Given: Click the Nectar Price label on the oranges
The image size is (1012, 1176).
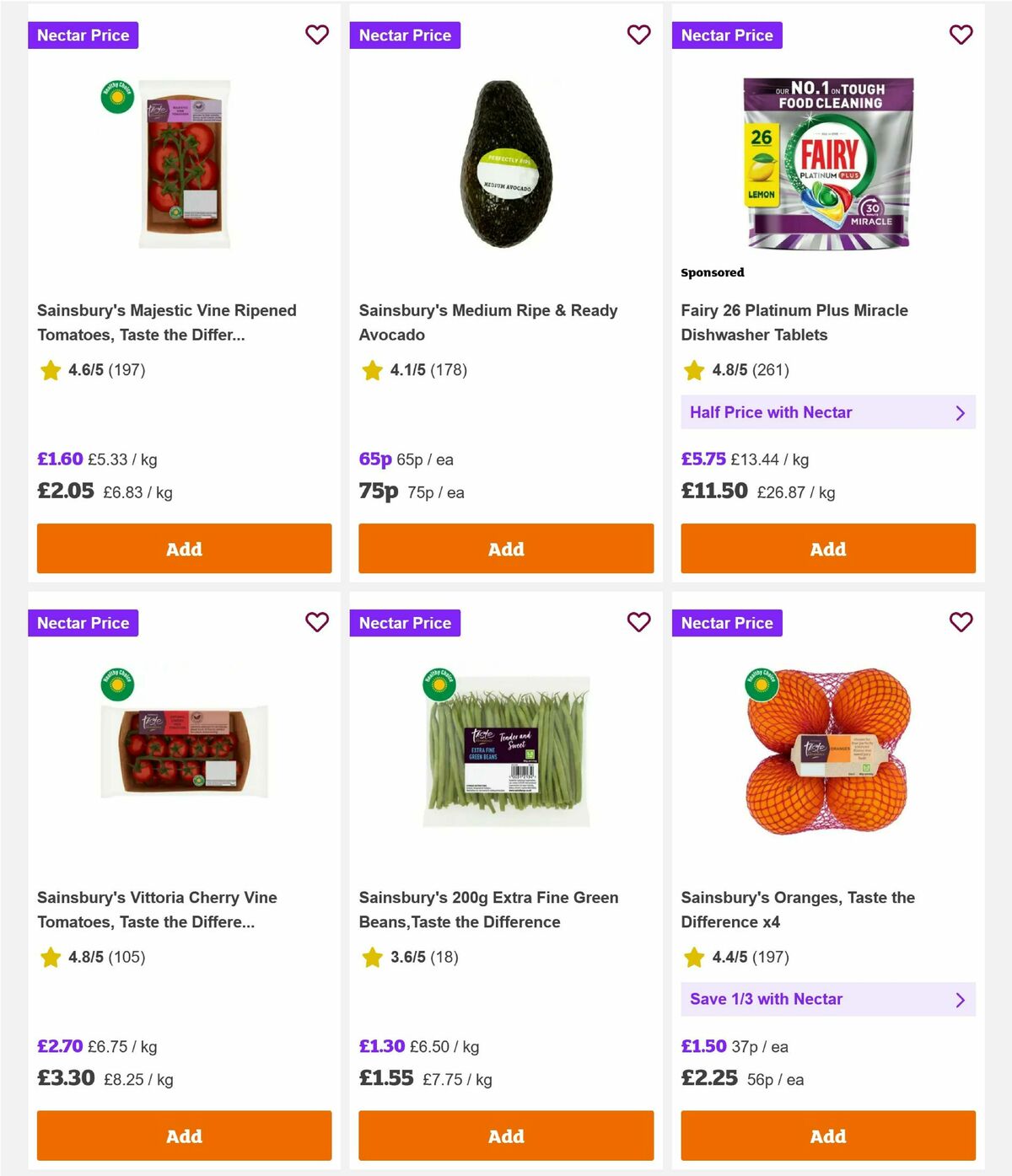Looking at the screenshot, I should (x=728, y=622).
